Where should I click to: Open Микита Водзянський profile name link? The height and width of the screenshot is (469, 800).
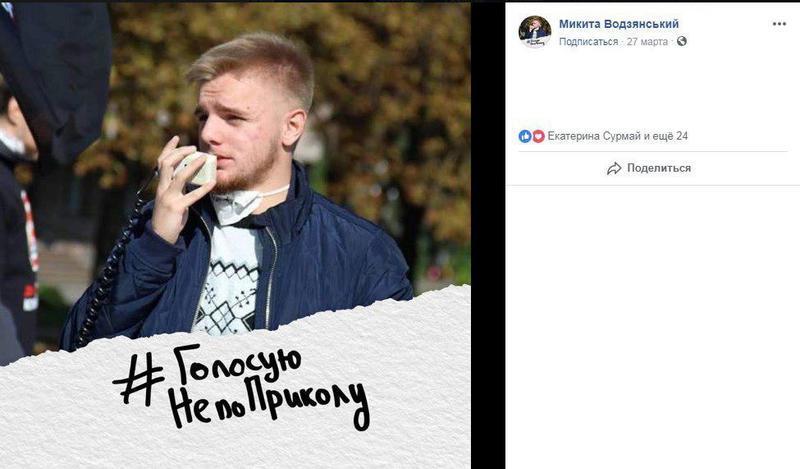(x=619, y=24)
